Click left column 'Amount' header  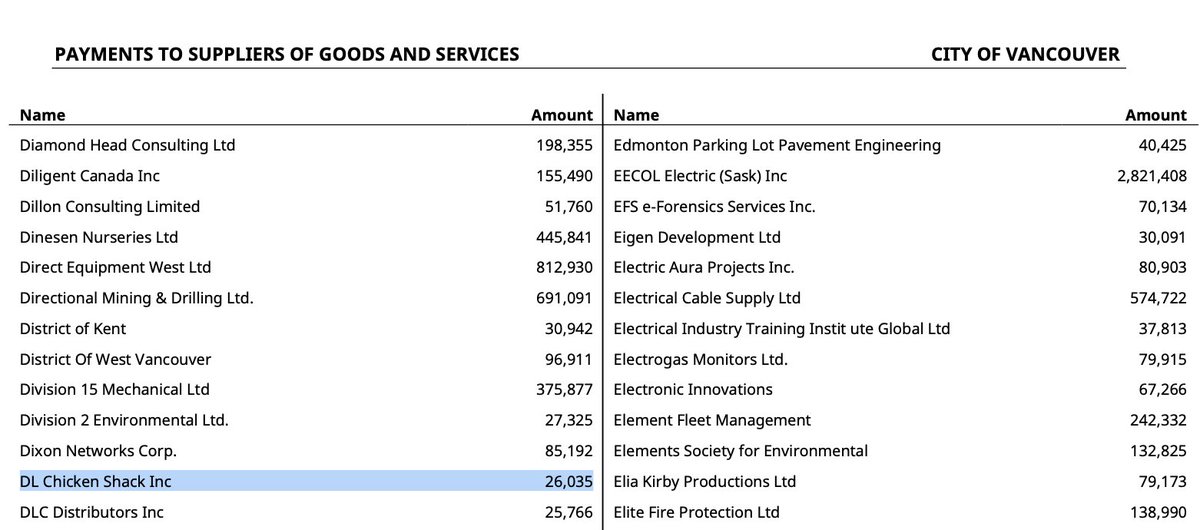click(562, 115)
